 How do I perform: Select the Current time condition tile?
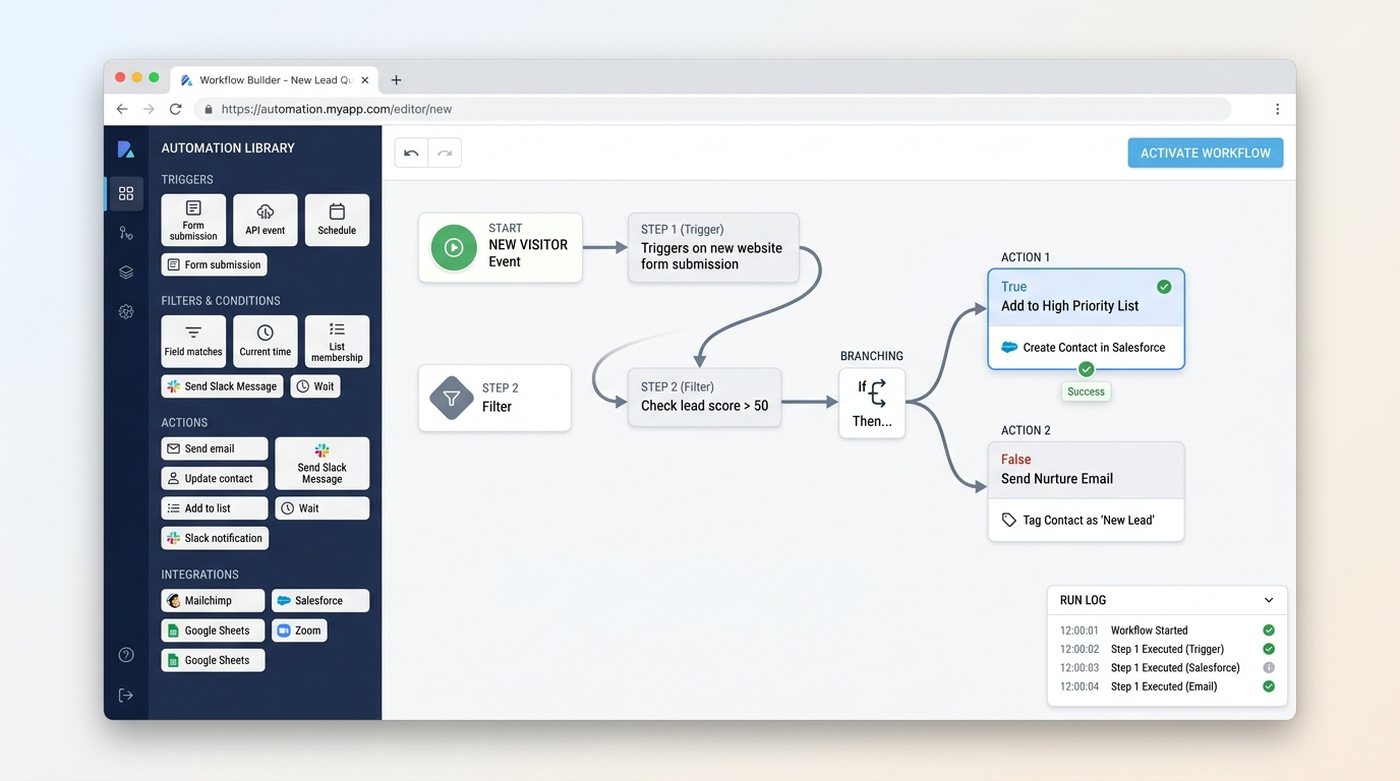(265, 342)
